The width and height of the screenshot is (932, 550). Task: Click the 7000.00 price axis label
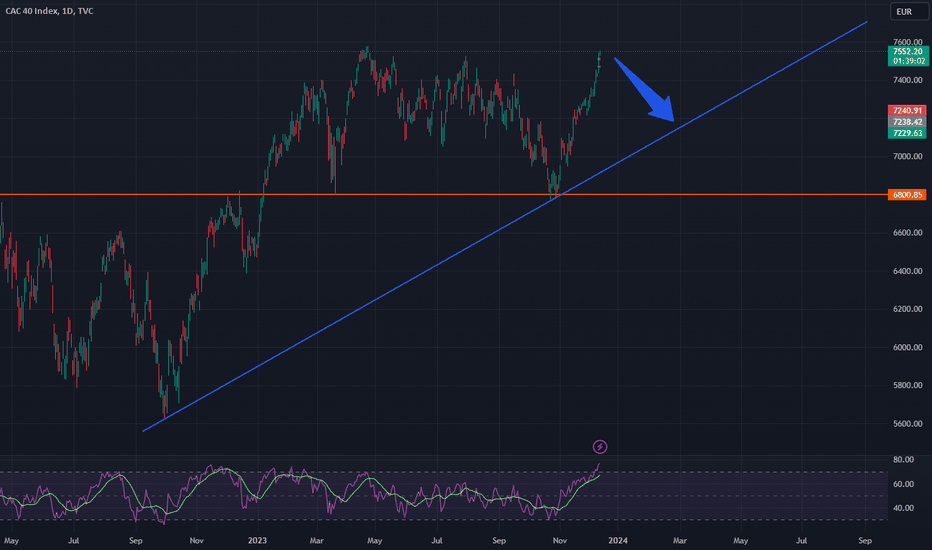pos(908,156)
